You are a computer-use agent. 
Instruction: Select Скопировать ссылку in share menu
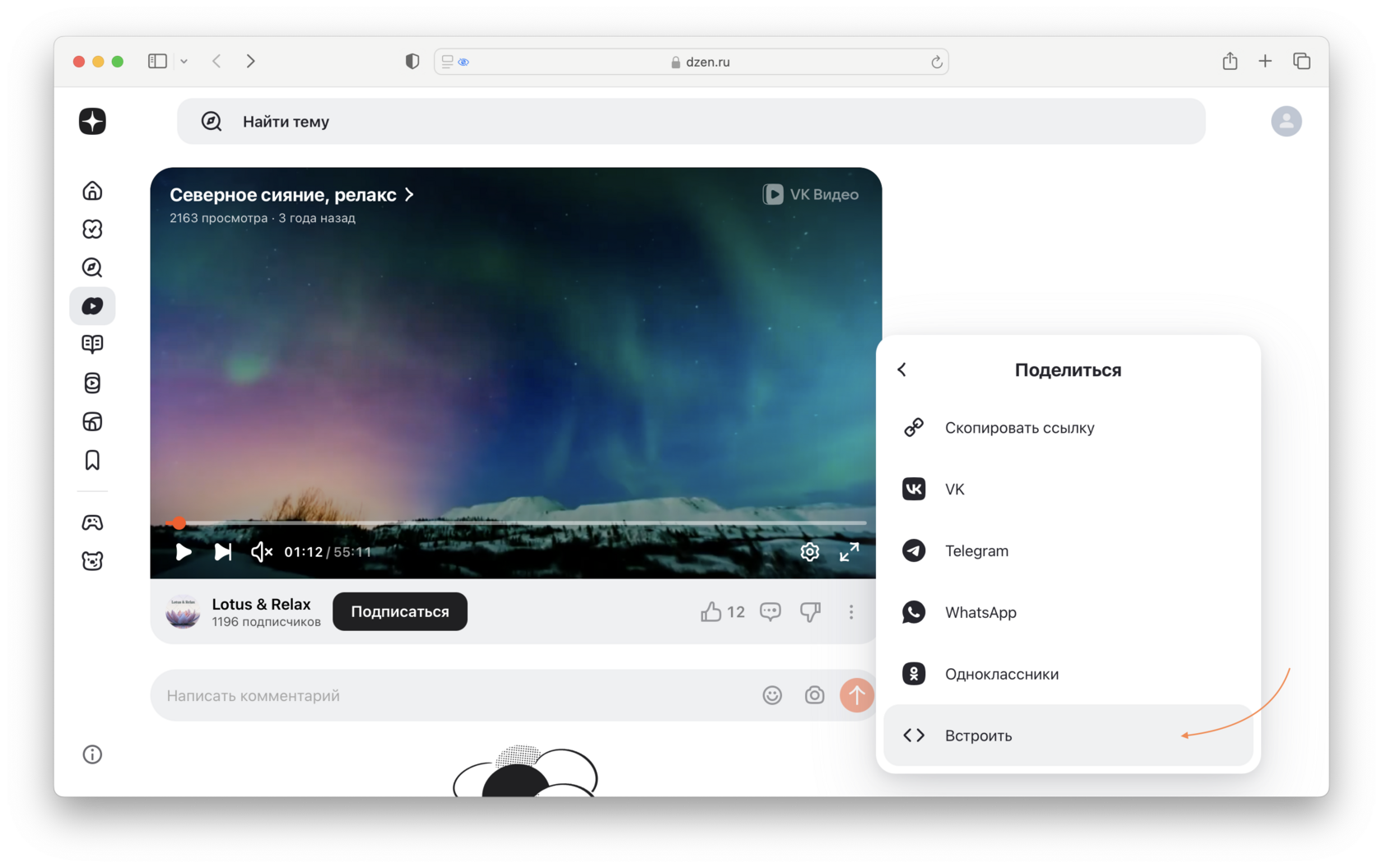1068,427
